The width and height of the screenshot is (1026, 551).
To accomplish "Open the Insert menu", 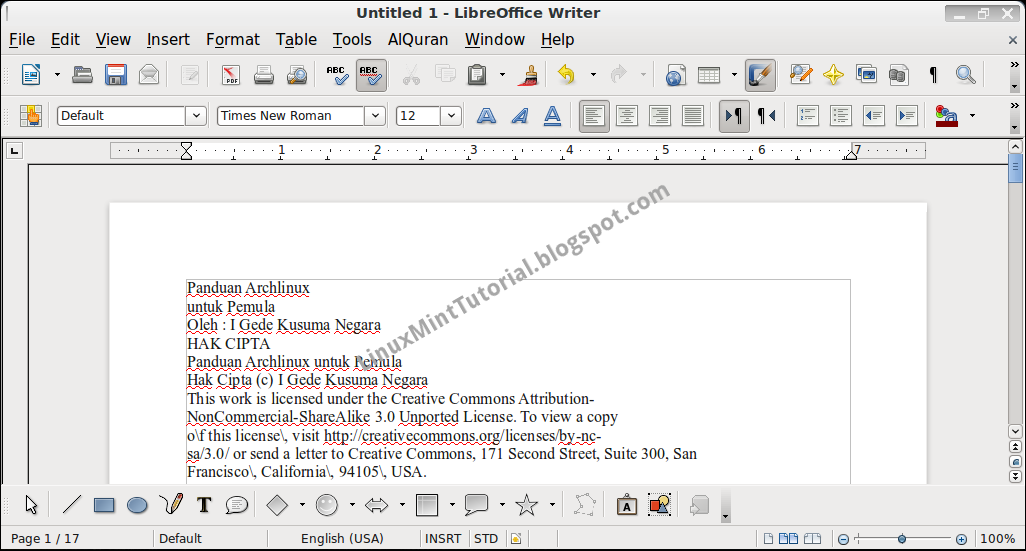I will pos(168,39).
